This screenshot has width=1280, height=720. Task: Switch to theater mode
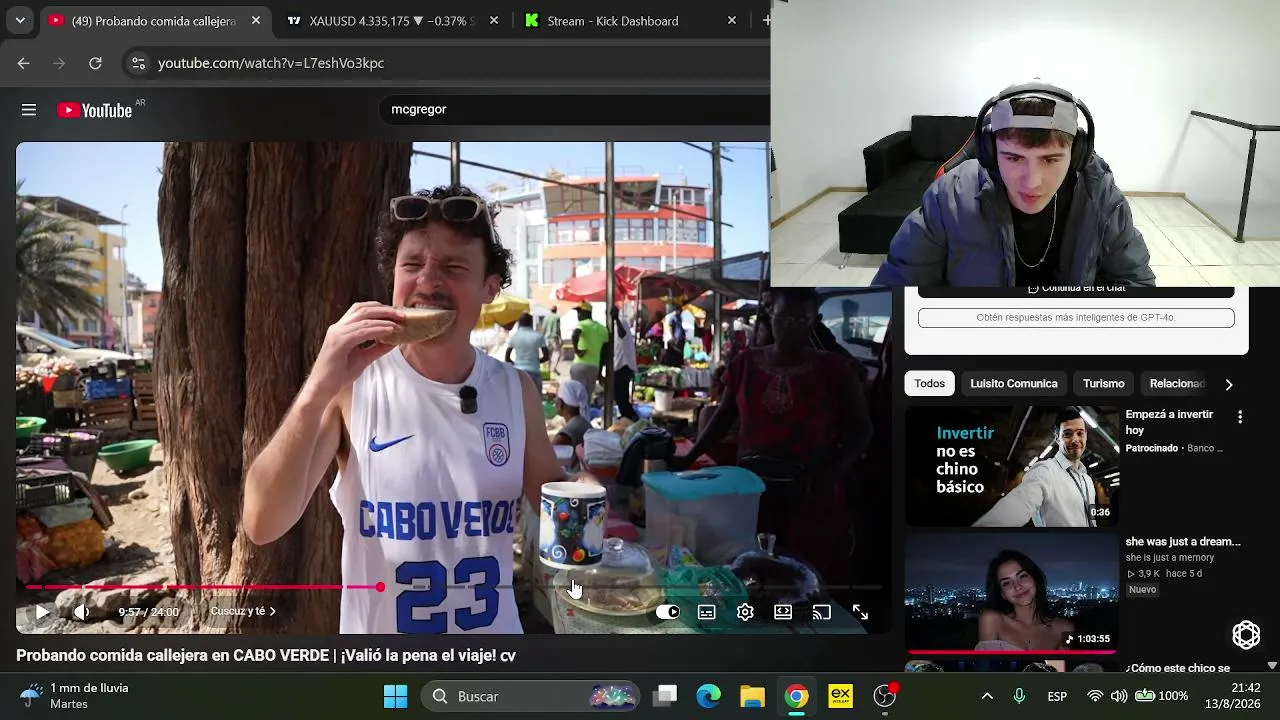pos(783,612)
